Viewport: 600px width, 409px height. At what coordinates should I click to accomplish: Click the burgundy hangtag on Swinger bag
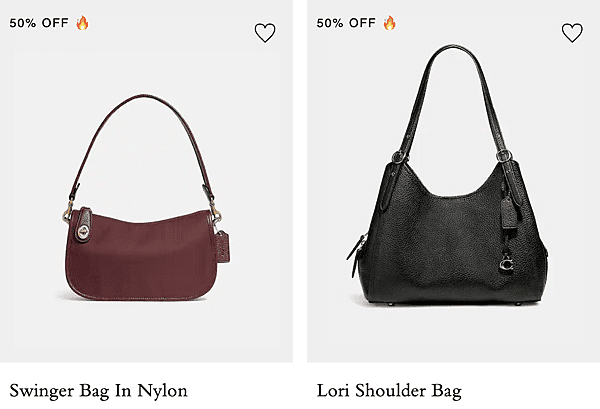point(223,247)
